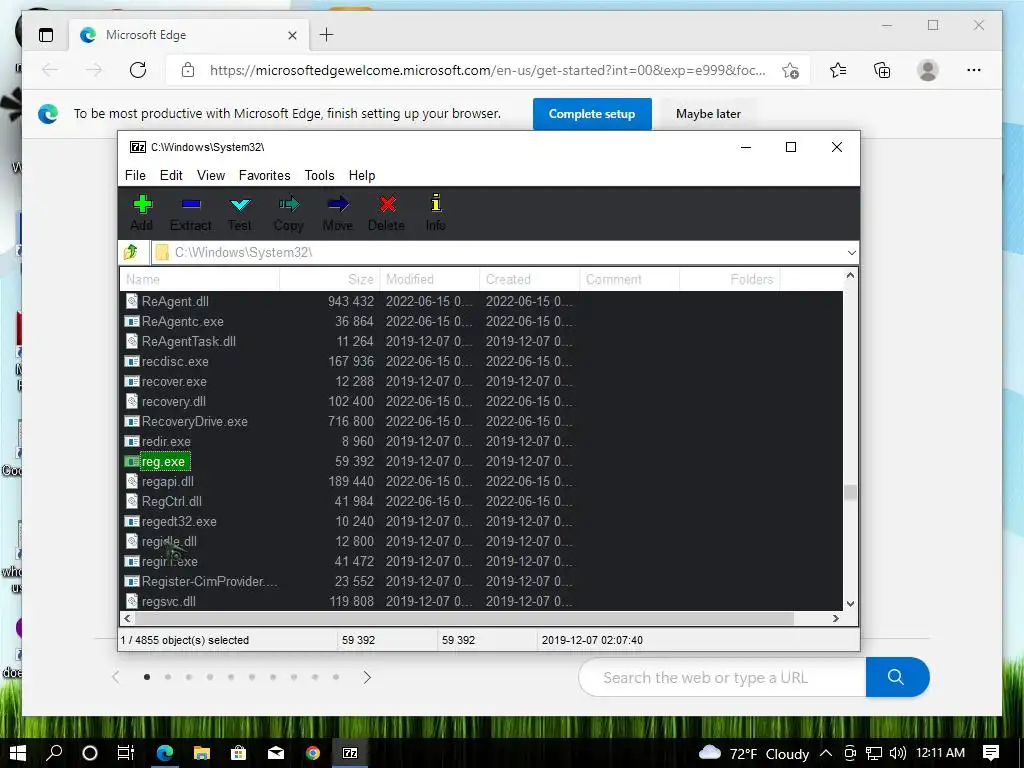Viewport: 1024px width, 768px height.
Task: Go to the next Edge welcome slide
Action: click(x=367, y=677)
